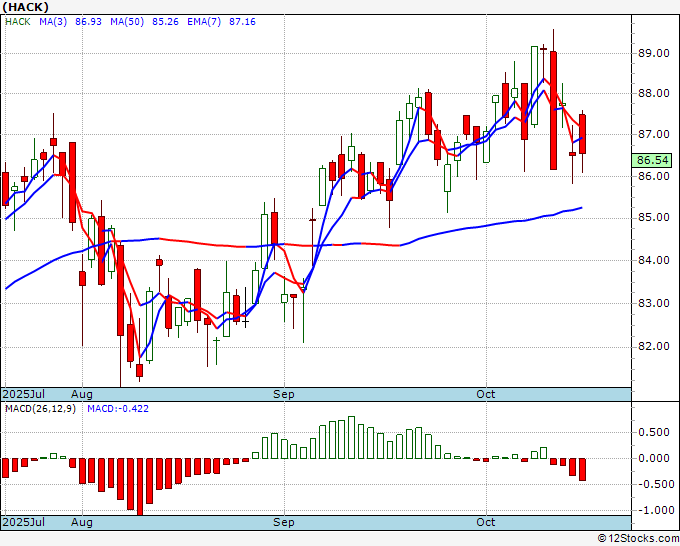Click Oct on the price chart axis
This screenshot has width=680, height=546.
tap(485, 394)
